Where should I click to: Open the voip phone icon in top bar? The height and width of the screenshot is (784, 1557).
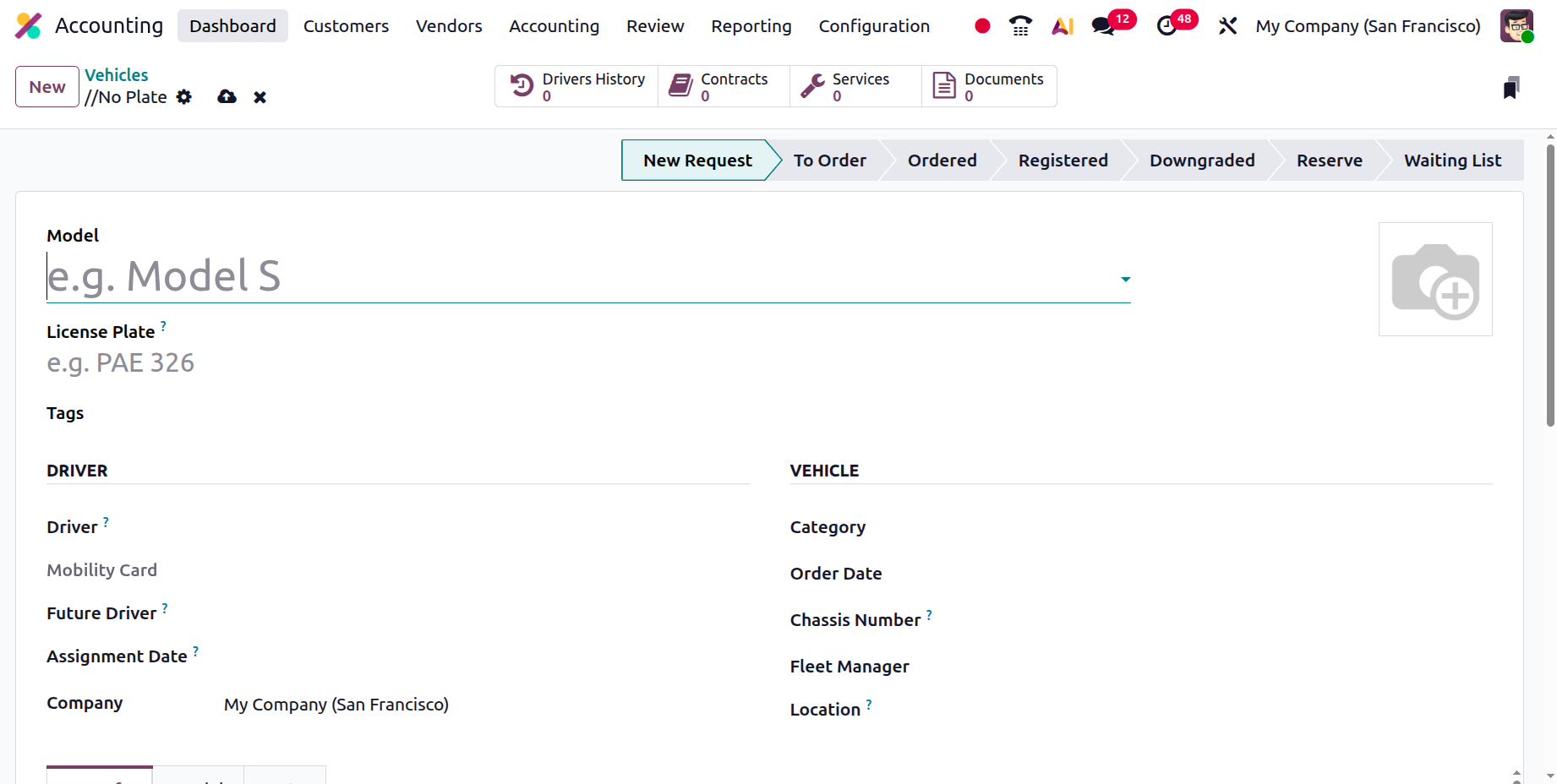[1020, 26]
